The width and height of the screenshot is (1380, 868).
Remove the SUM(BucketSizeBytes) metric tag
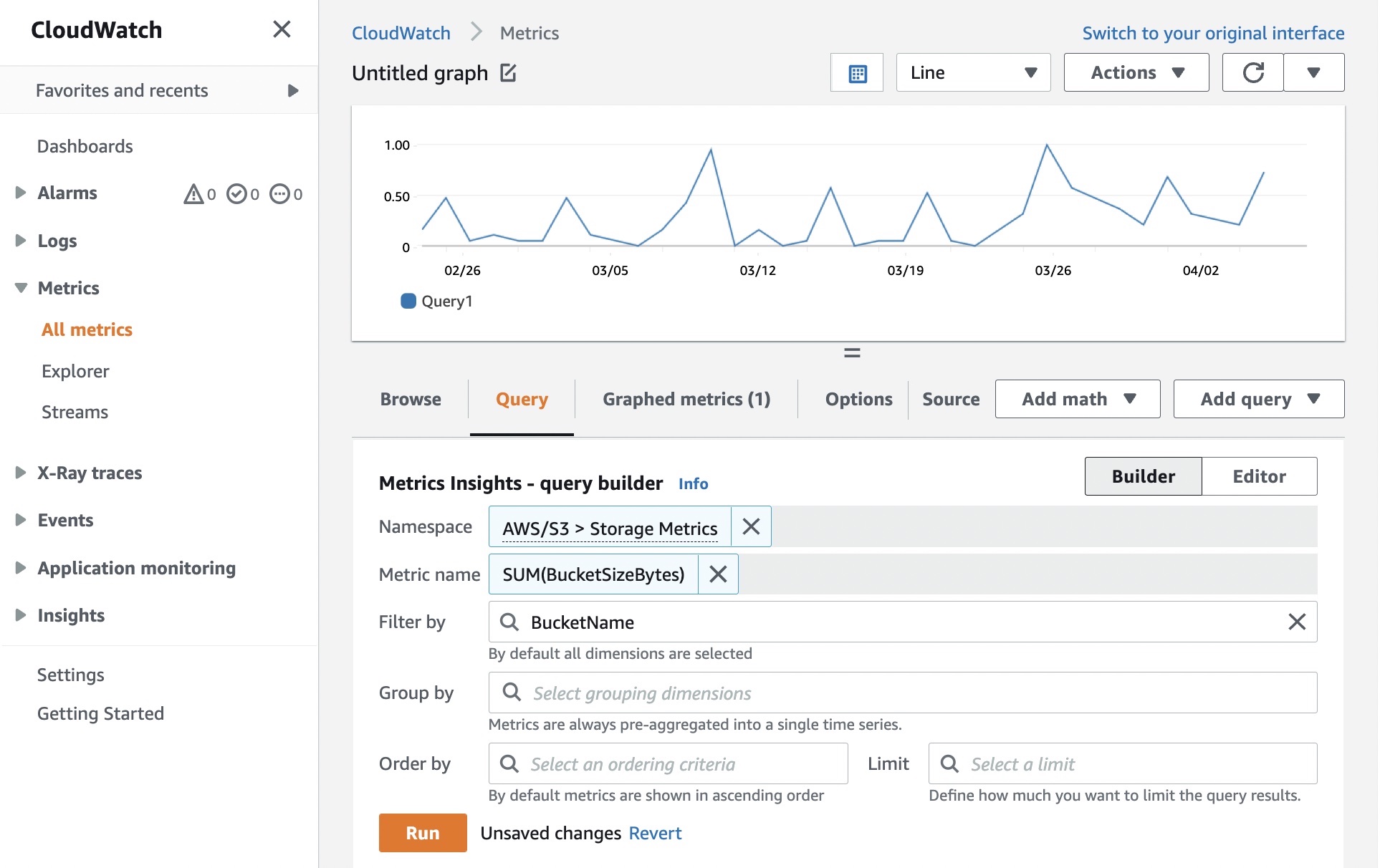click(x=718, y=574)
